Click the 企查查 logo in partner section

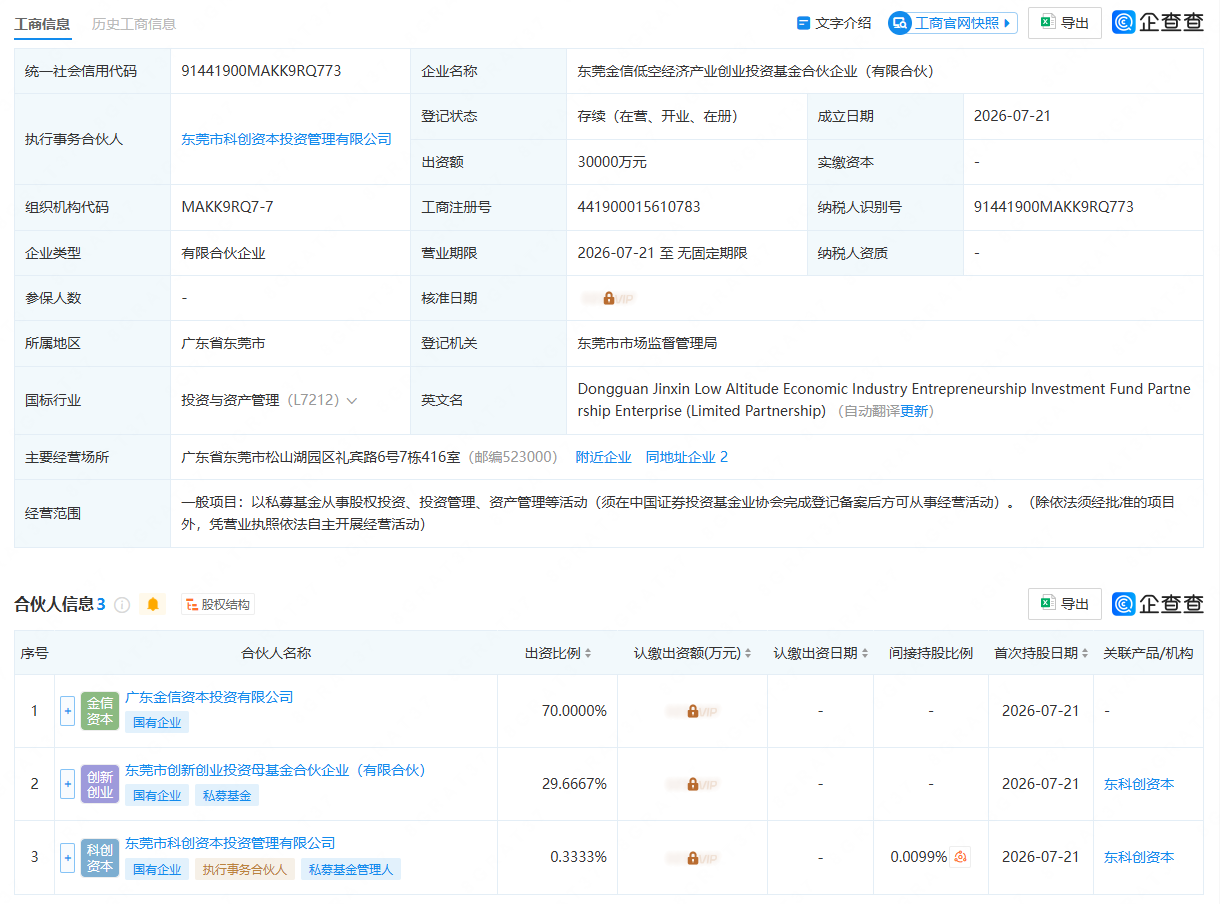tap(1158, 604)
